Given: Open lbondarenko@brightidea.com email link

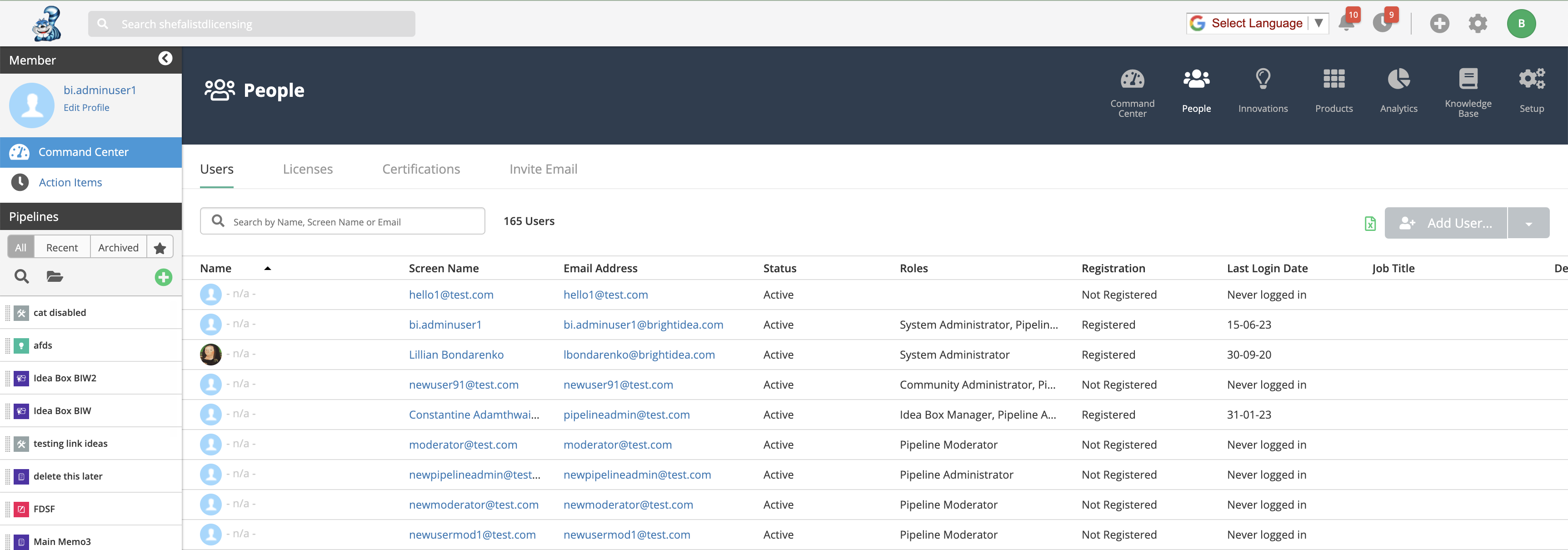Looking at the screenshot, I should pyautogui.click(x=639, y=355).
